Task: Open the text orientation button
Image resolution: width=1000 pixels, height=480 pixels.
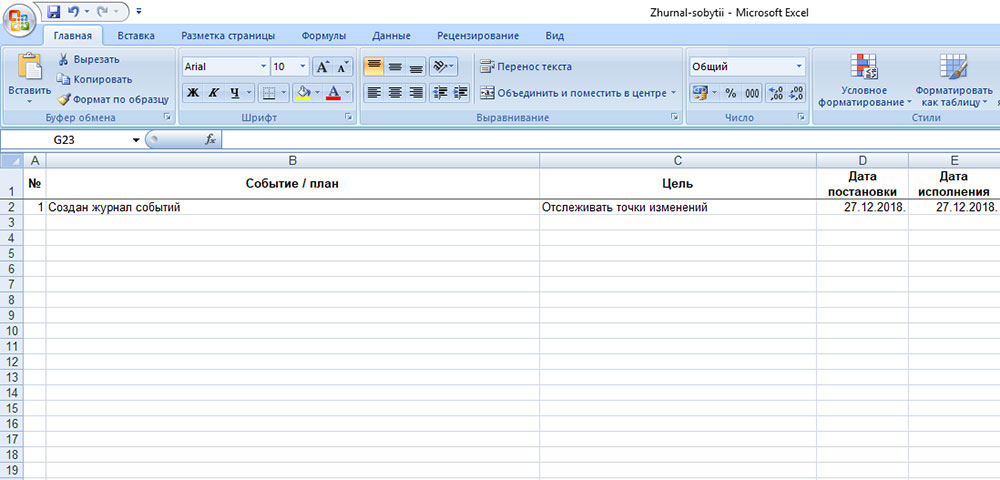Action: (x=443, y=66)
